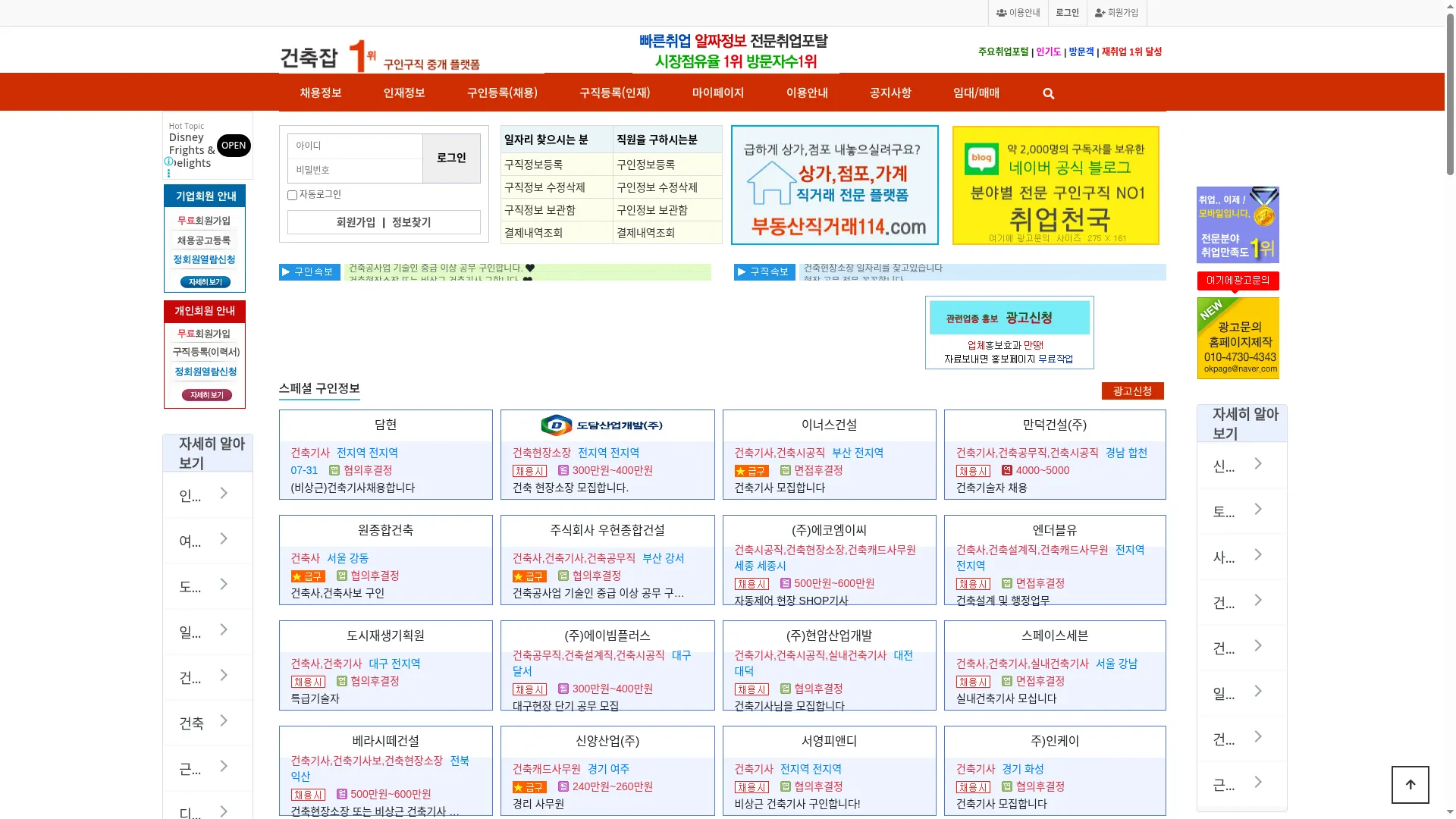Focus the 아이디 input field
This screenshot has height=819, width=1456.
pos(355,146)
